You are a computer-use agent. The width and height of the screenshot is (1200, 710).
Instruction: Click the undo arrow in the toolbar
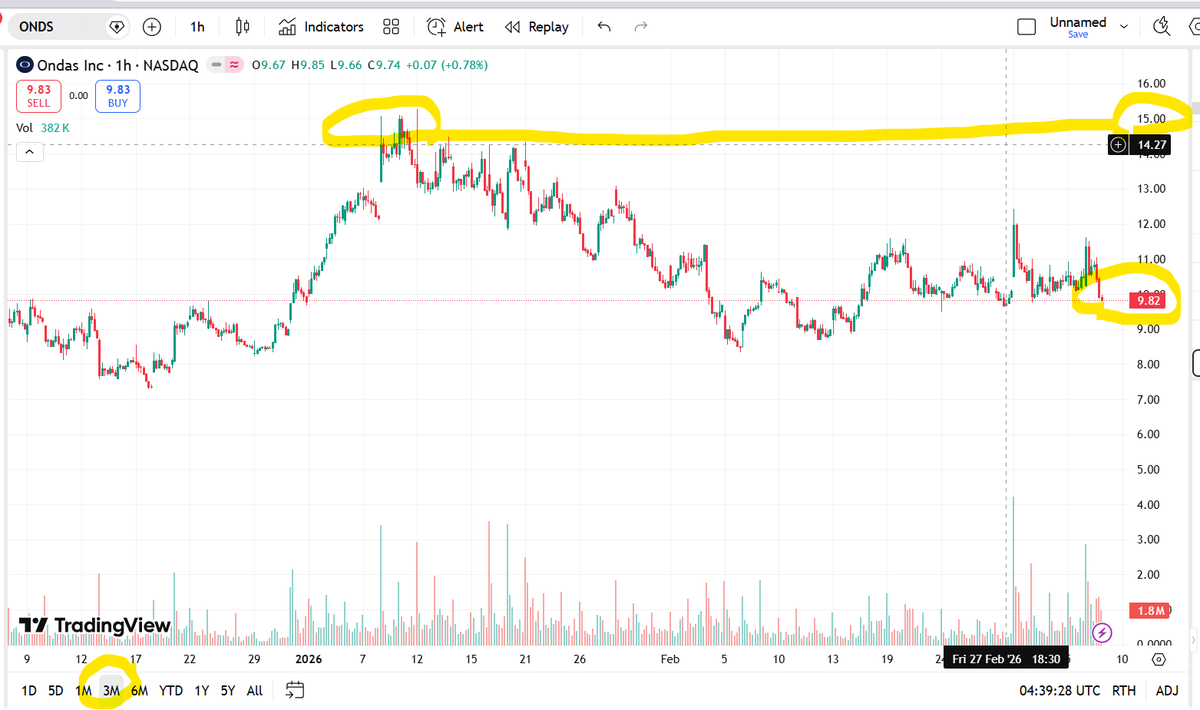coord(604,27)
